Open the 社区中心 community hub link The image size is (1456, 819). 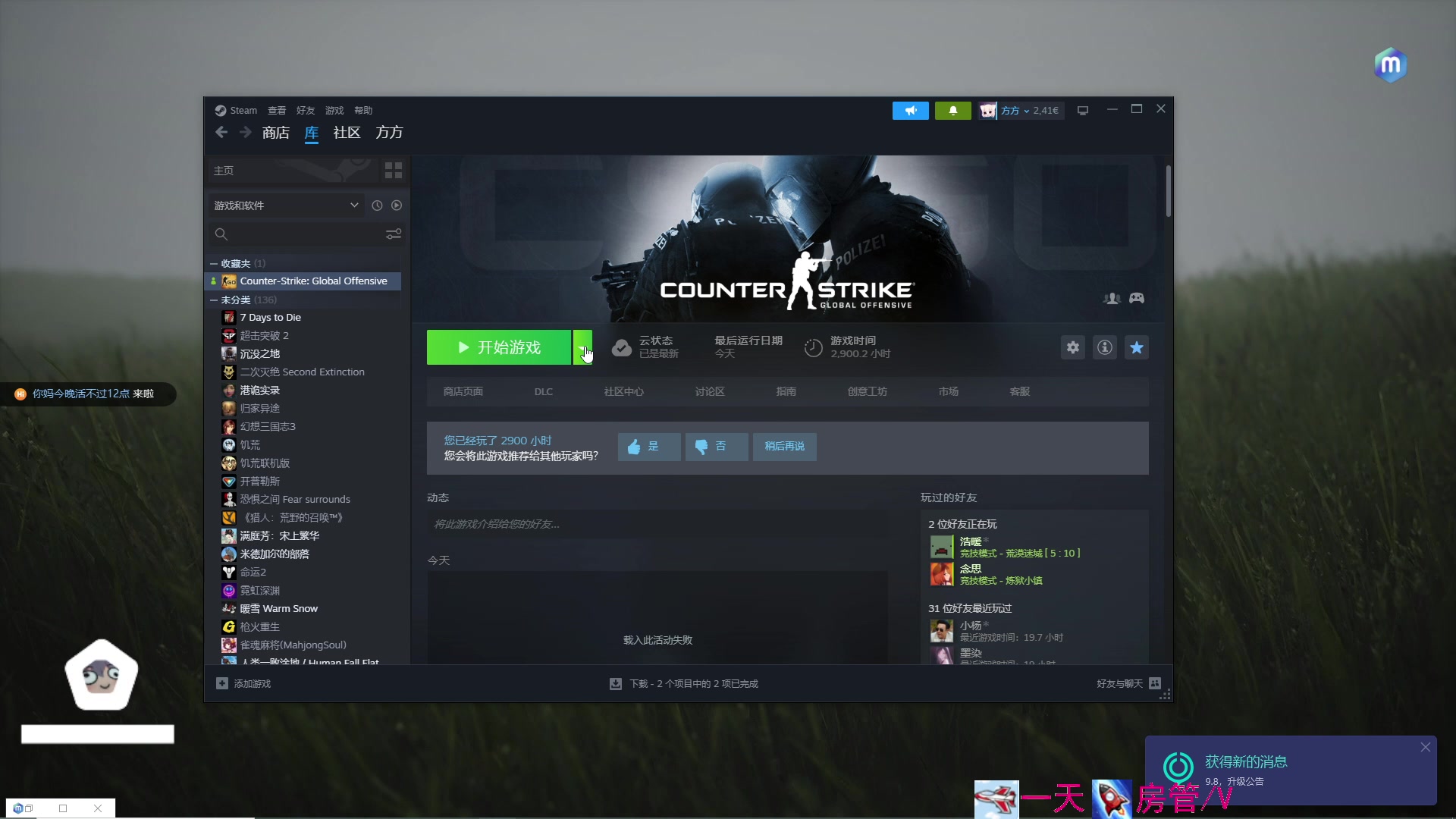(x=624, y=391)
